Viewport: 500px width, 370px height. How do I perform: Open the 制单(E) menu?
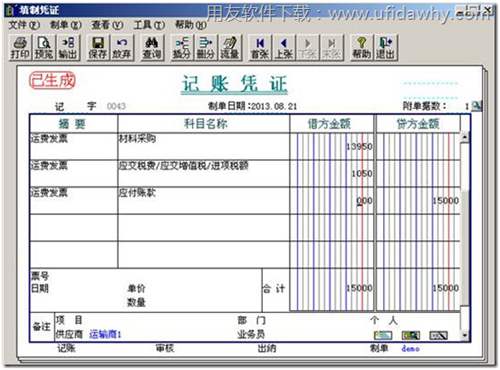pyautogui.click(x=66, y=25)
